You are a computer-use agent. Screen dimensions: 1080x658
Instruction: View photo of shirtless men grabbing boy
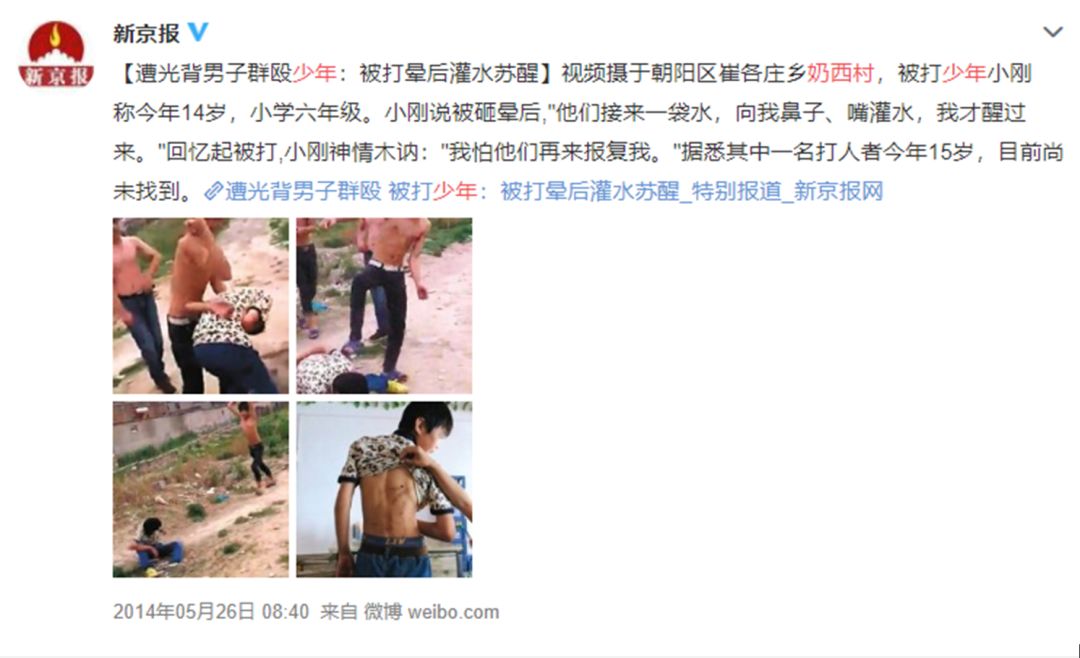tap(201, 306)
